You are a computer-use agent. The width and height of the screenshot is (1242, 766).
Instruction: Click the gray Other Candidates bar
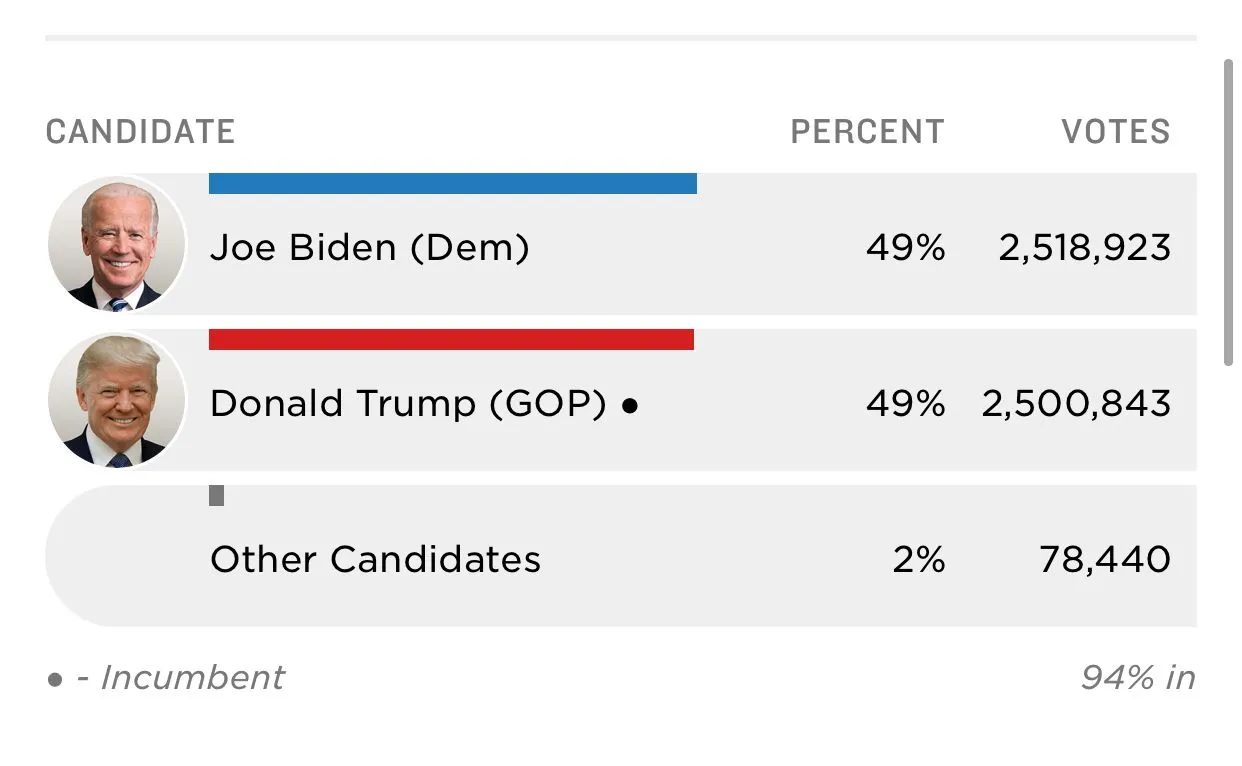pos(216,495)
